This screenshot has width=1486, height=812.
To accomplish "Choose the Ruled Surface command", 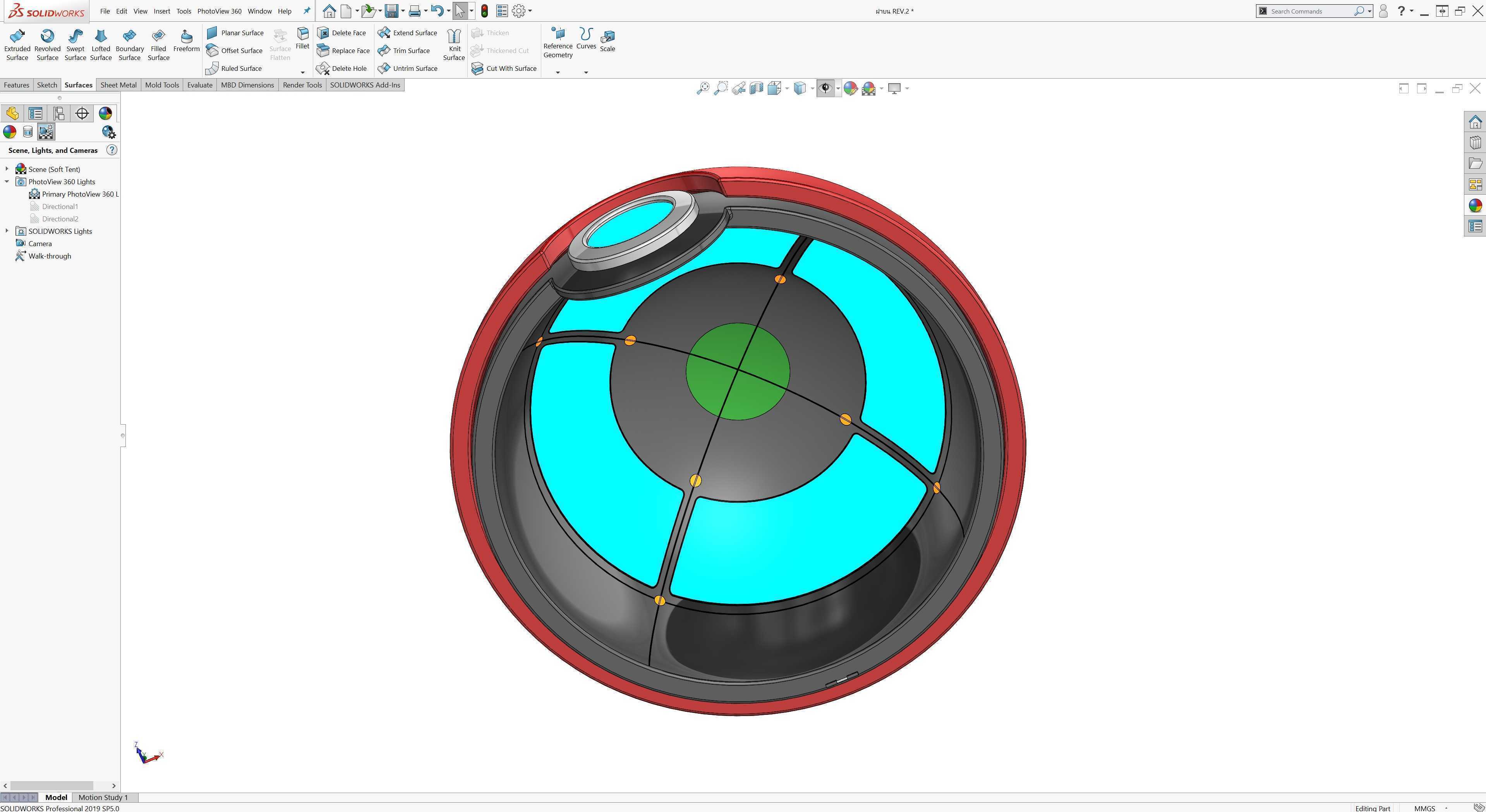I will pyautogui.click(x=234, y=69).
